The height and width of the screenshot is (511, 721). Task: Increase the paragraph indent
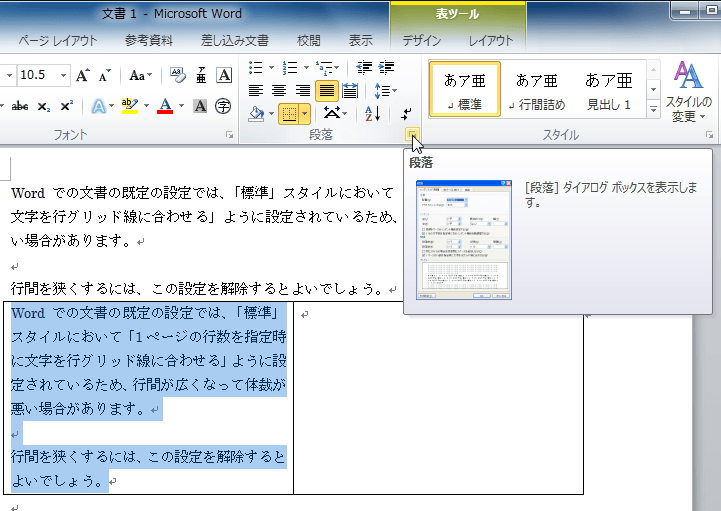tap(386, 68)
